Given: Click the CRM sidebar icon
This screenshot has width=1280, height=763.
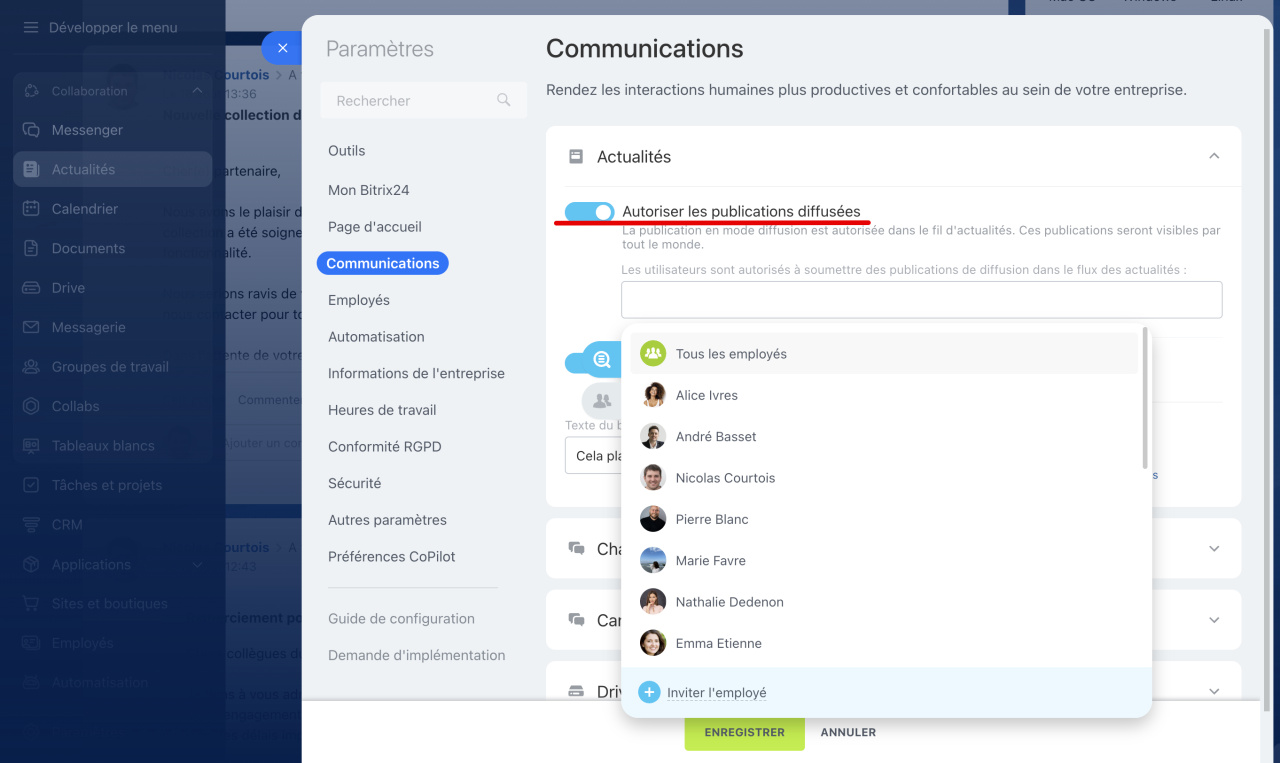Looking at the screenshot, I should point(31,525).
